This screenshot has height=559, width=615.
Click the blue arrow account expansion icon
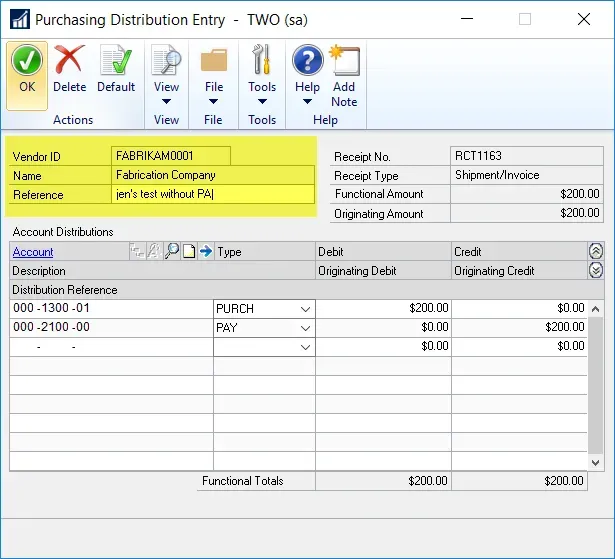click(x=205, y=252)
